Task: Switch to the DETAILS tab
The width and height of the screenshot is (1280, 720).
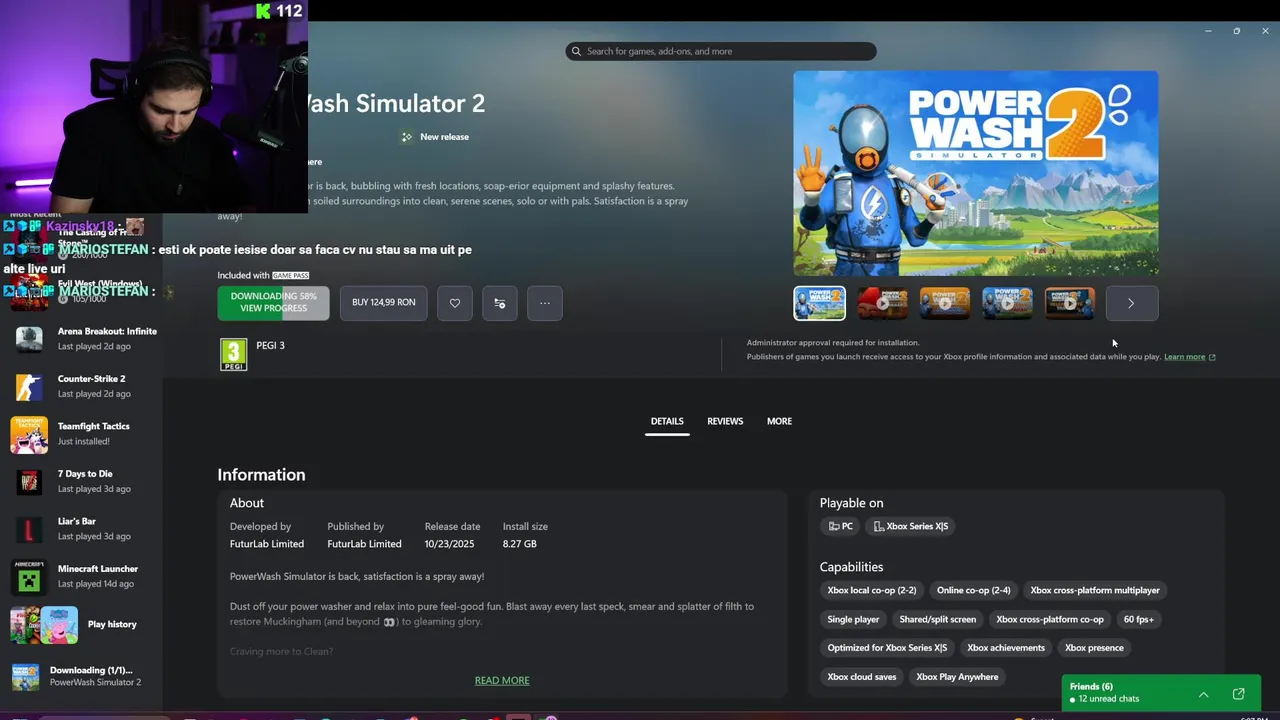Action: 667,421
